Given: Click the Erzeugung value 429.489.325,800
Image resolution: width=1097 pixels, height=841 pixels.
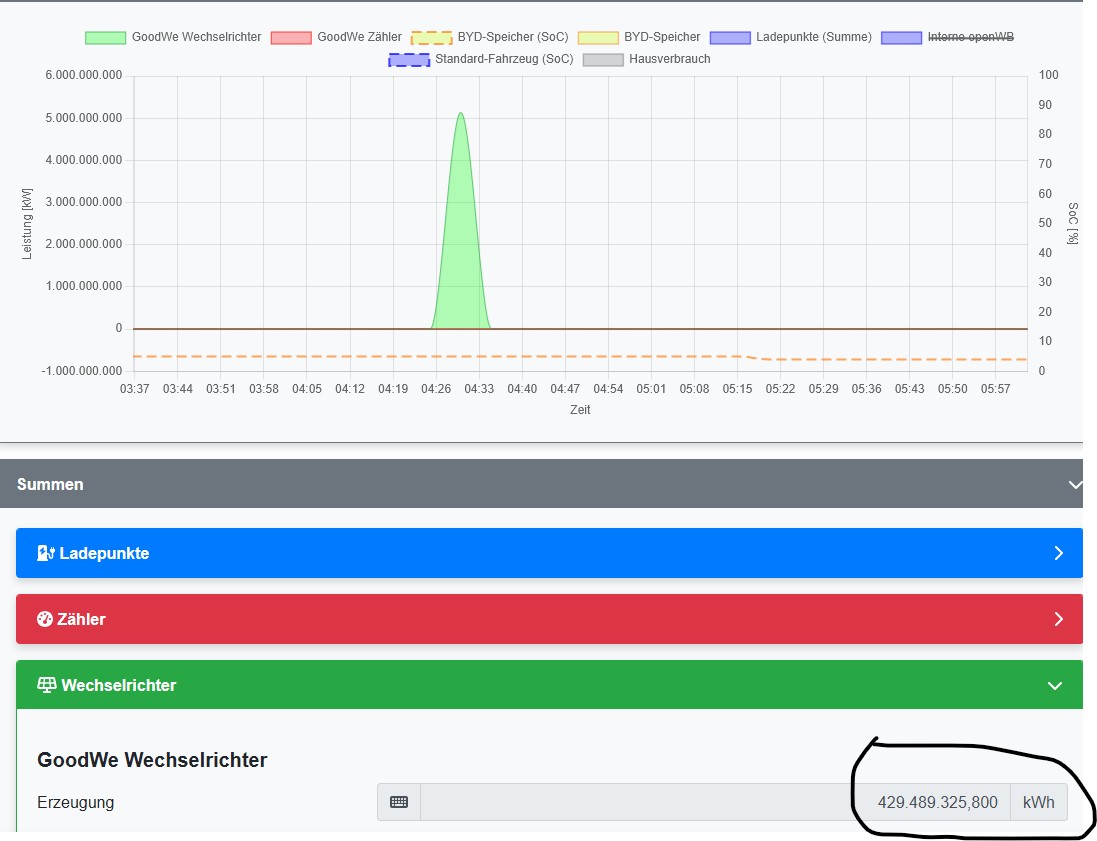Looking at the screenshot, I should (x=937, y=803).
